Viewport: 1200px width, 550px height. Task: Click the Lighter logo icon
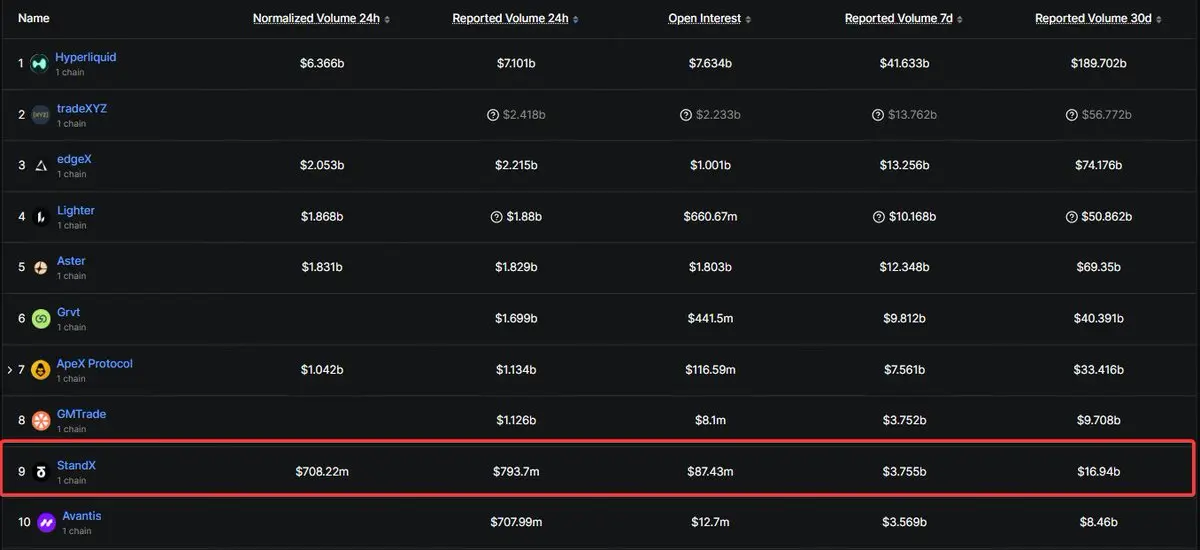coord(40,216)
